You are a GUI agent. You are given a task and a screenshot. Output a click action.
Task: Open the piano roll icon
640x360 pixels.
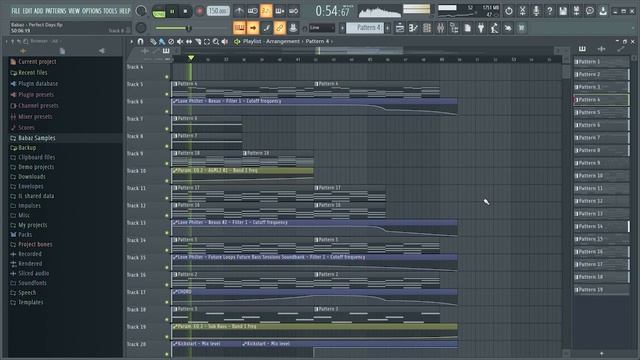pyautogui.click(x=413, y=28)
